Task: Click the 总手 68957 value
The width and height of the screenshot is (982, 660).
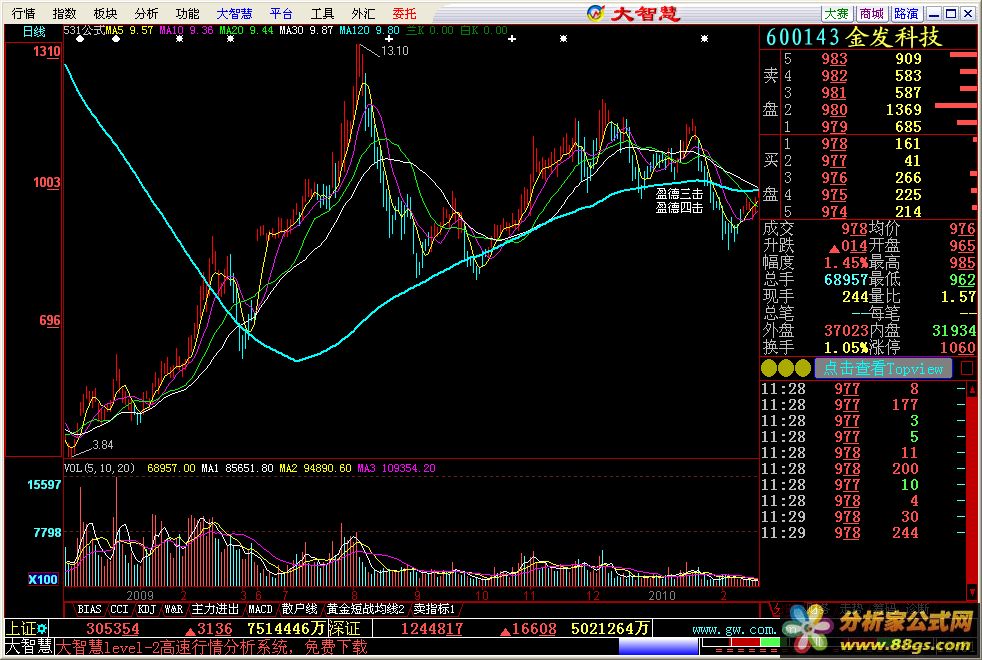Action: pos(845,280)
